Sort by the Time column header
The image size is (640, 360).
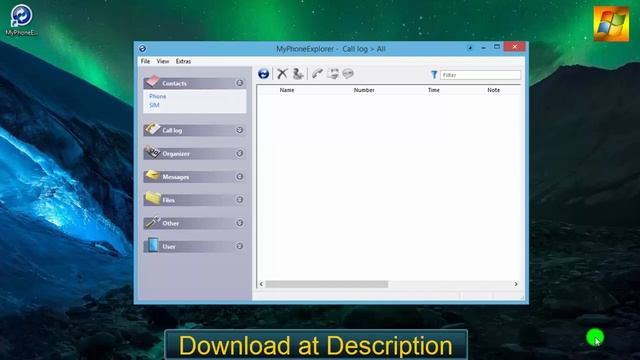434,90
